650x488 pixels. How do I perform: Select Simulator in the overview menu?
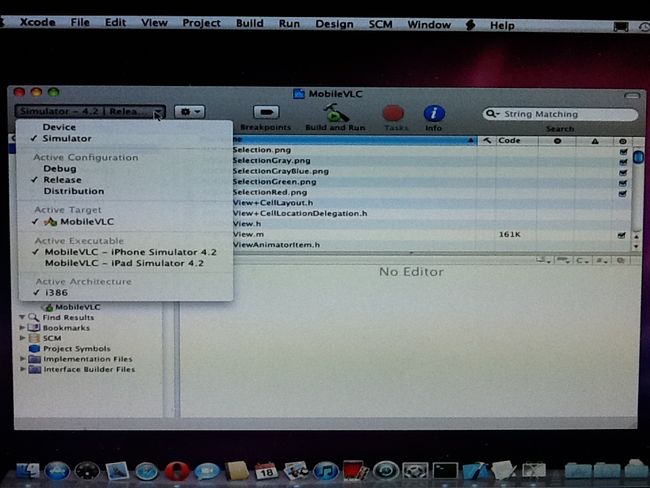[x=67, y=138]
